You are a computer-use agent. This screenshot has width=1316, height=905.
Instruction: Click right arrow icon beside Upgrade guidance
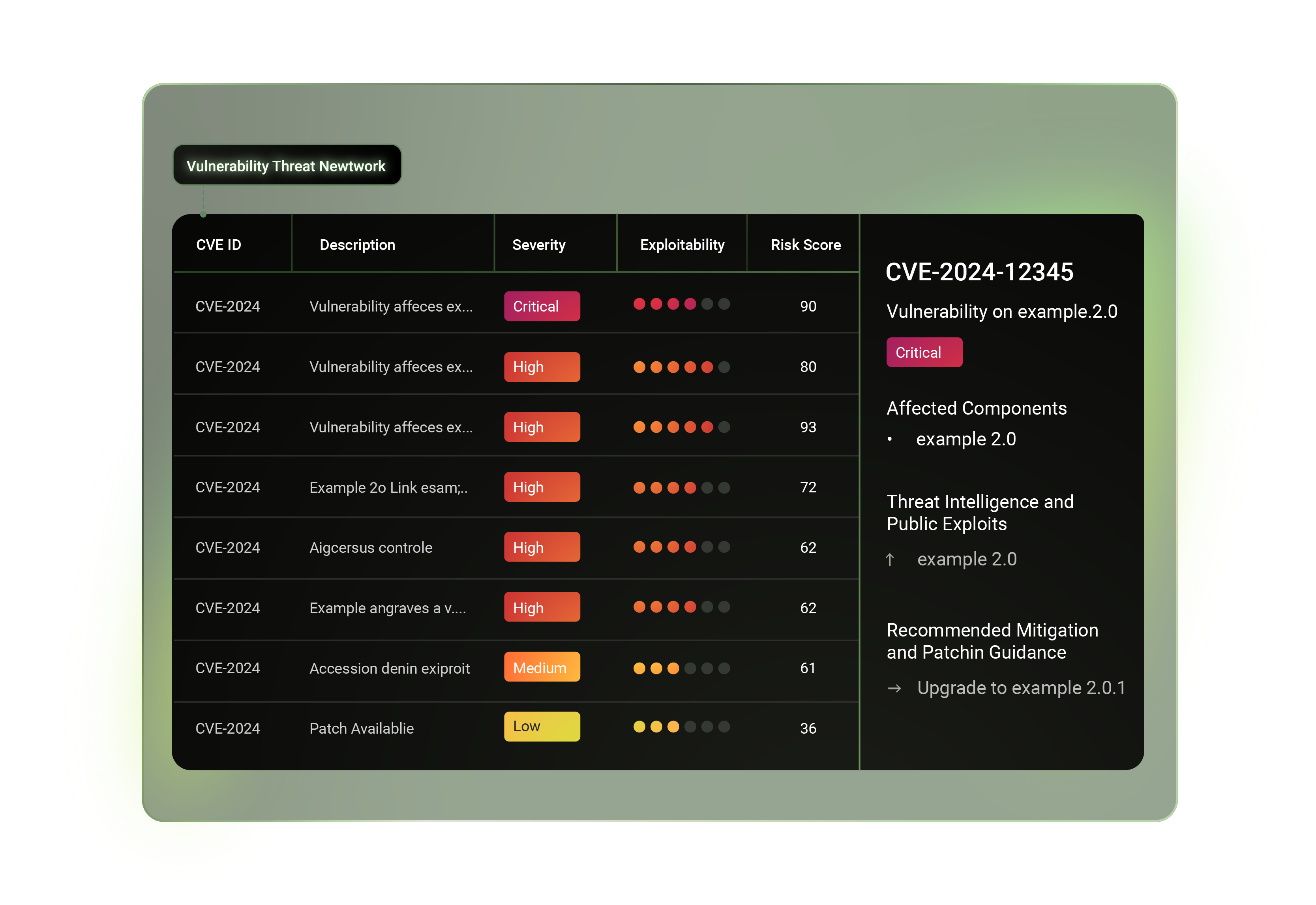click(x=894, y=688)
